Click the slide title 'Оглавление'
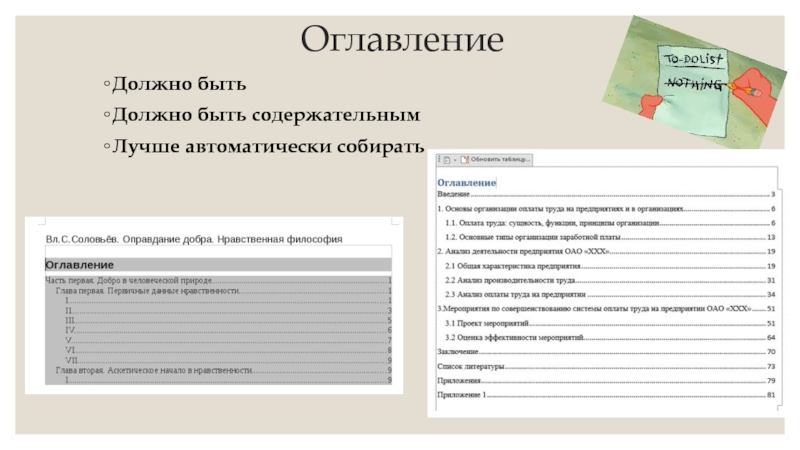 [402, 39]
